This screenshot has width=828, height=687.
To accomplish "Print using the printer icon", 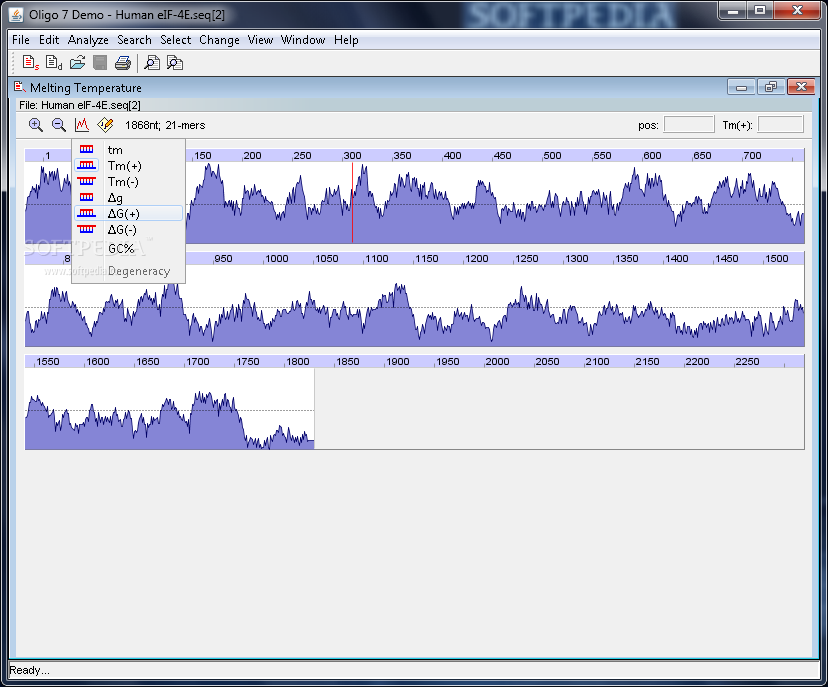I will tap(123, 63).
